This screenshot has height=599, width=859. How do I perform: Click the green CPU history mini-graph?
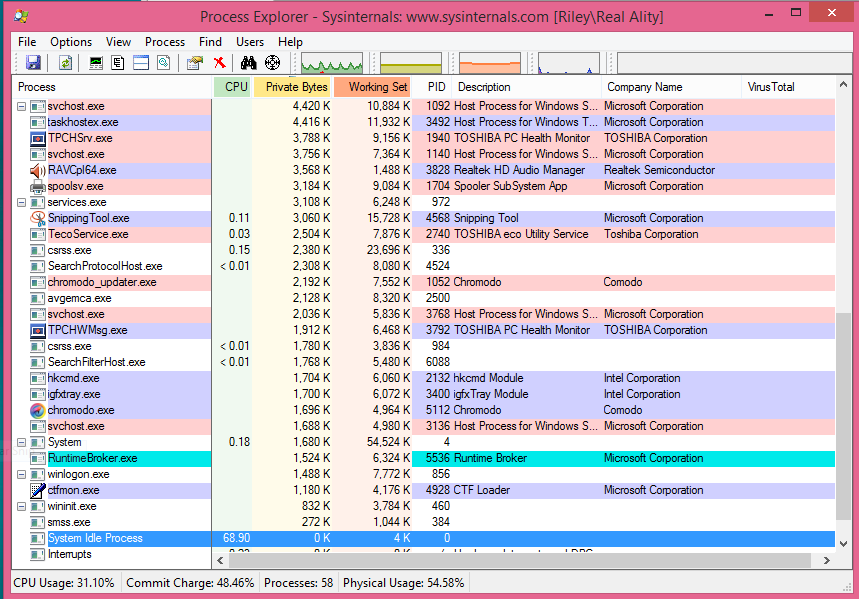tap(330, 61)
